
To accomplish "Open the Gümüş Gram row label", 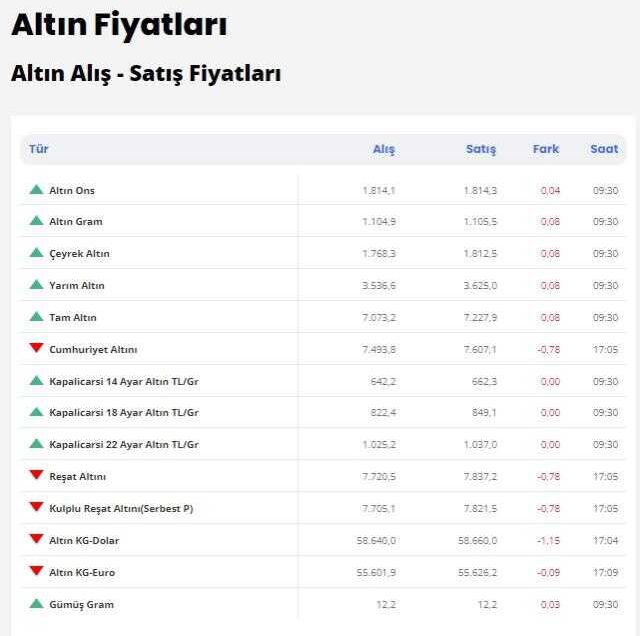I will pos(82,605).
